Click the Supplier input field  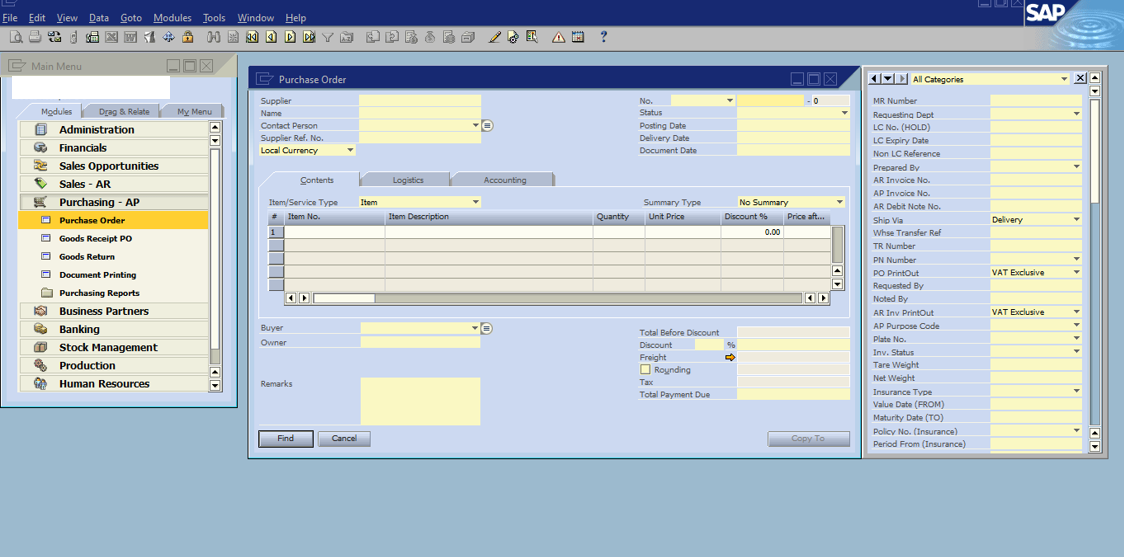coord(420,101)
